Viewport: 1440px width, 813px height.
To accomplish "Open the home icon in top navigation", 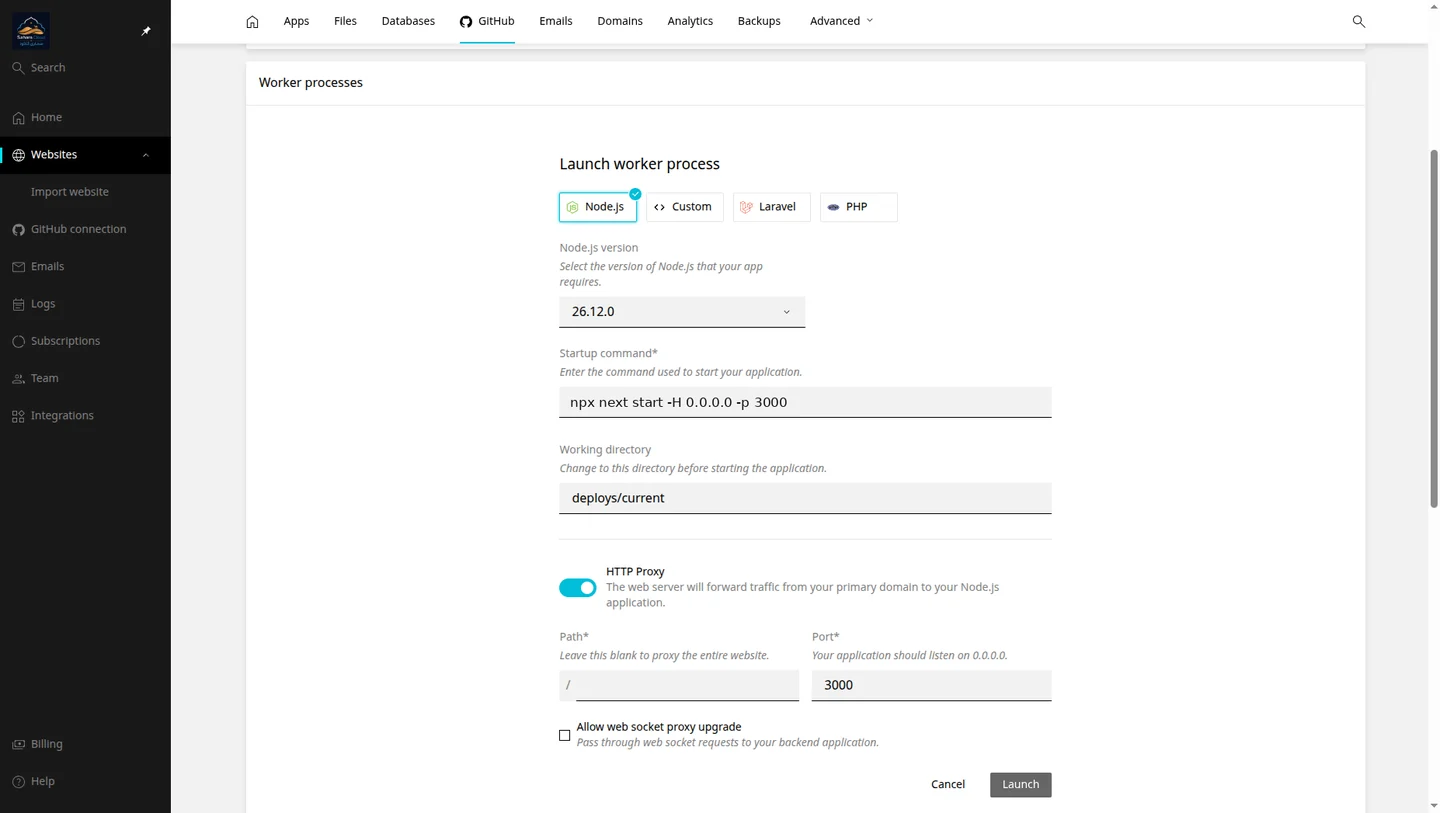I will [252, 21].
